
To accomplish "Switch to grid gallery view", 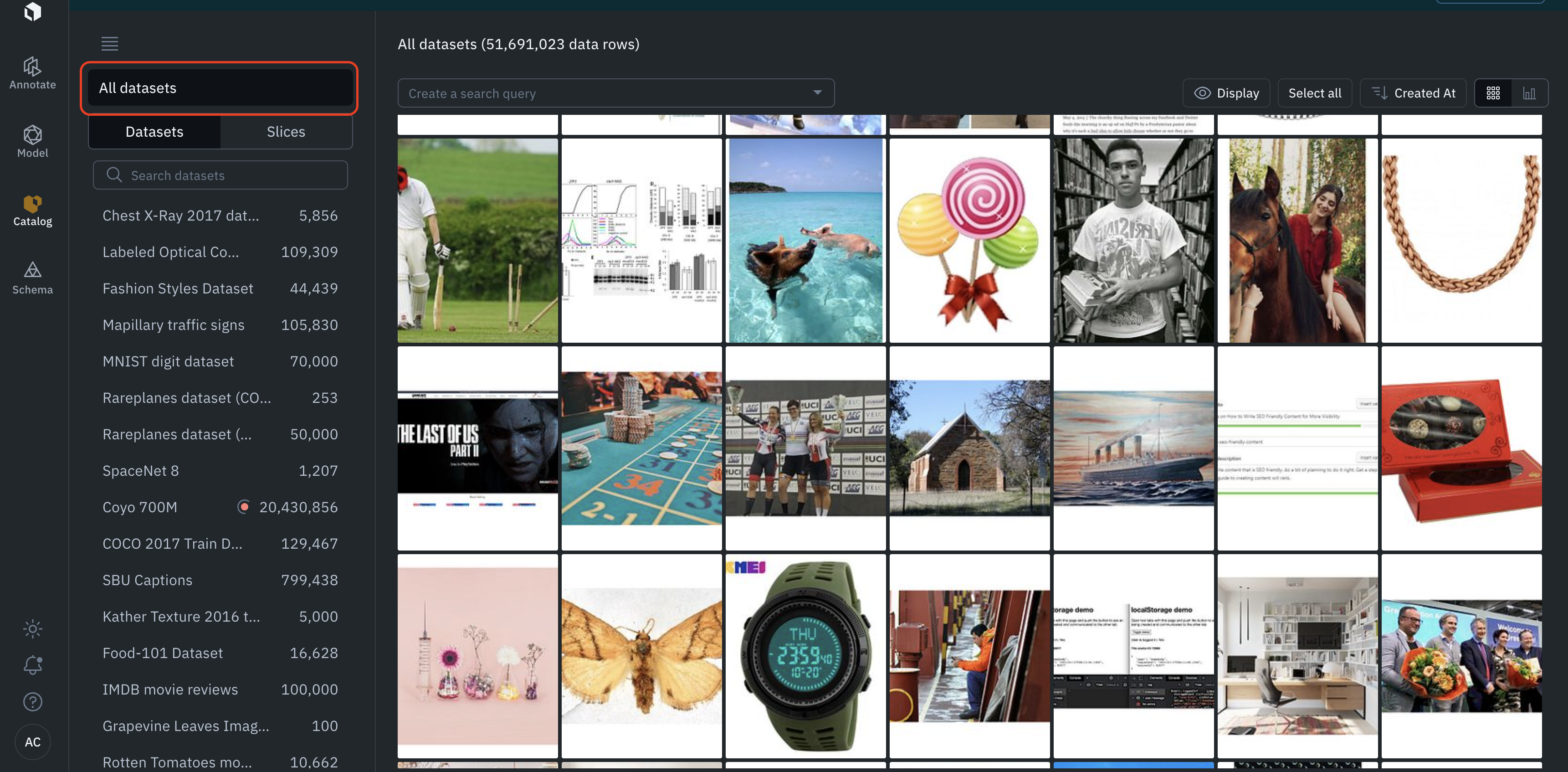I will click(1492, 93).
